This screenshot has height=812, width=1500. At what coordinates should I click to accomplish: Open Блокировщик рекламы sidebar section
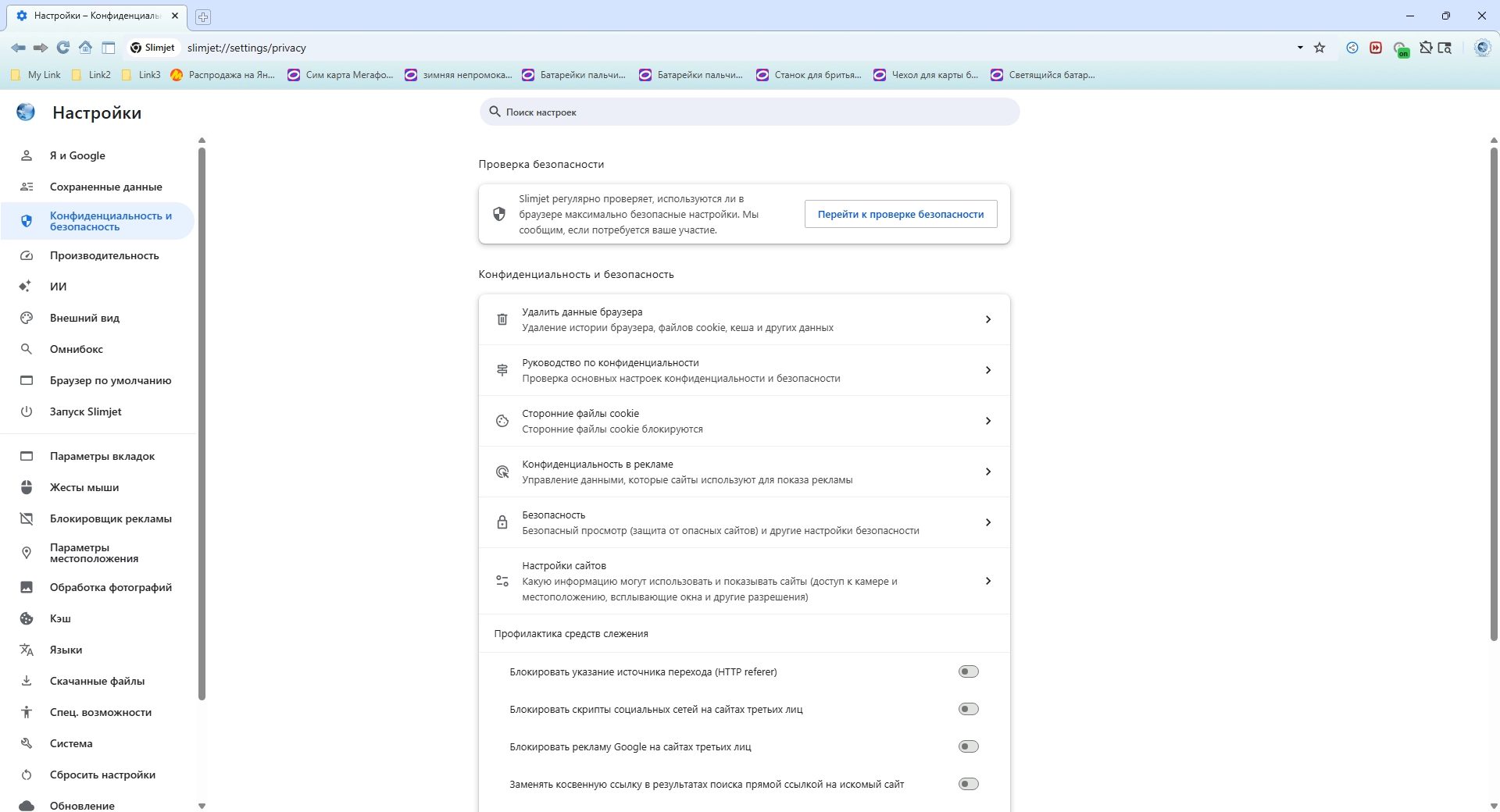coord(110,518)
